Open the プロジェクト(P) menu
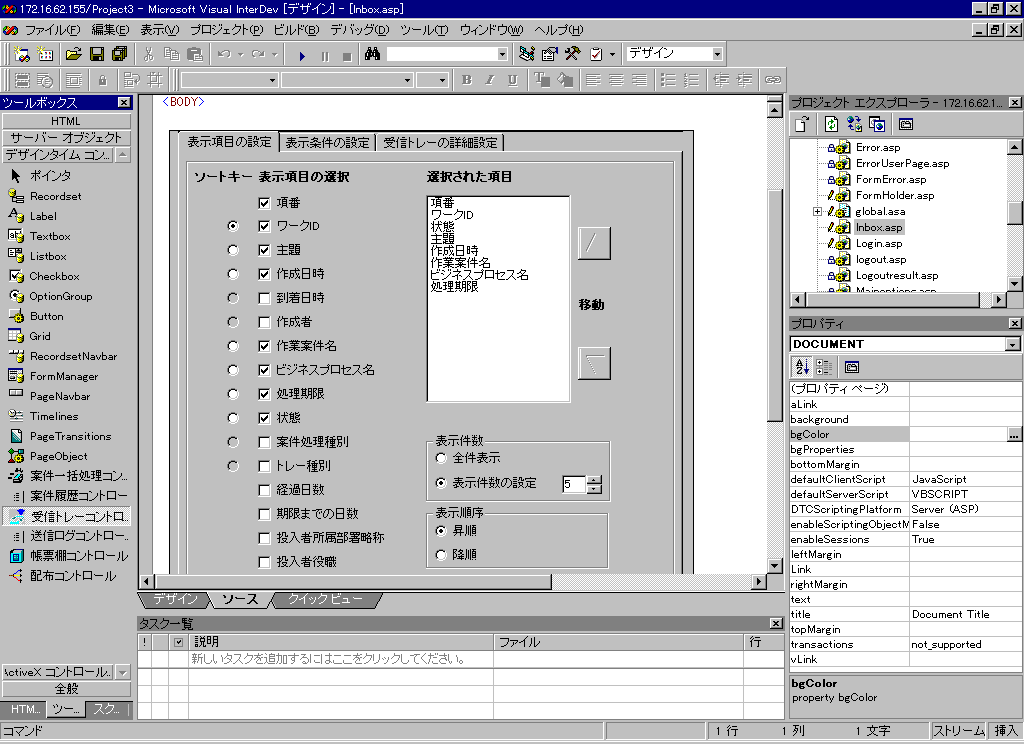Viewport: 1024px width, 744px height. tap(227, 30)
